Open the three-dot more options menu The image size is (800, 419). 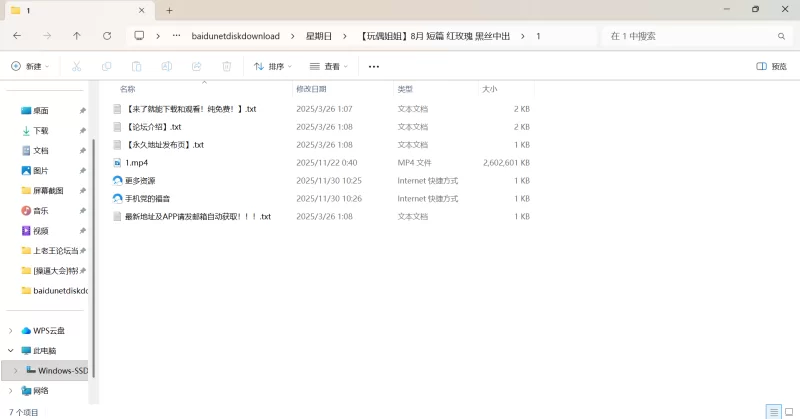[374, 66]
